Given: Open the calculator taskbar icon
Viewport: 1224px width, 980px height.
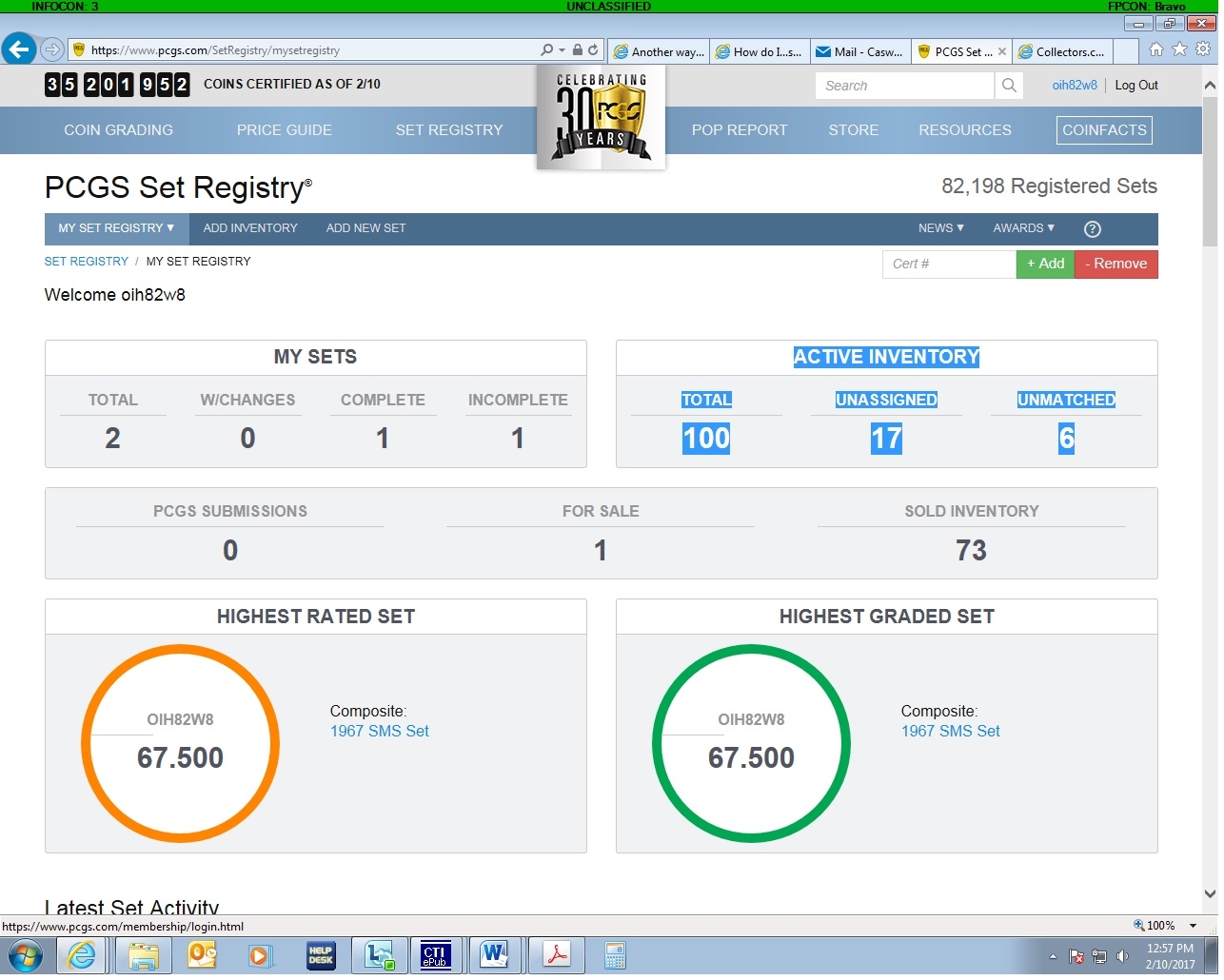Looking at the screenshot, I should click(615, 954).
